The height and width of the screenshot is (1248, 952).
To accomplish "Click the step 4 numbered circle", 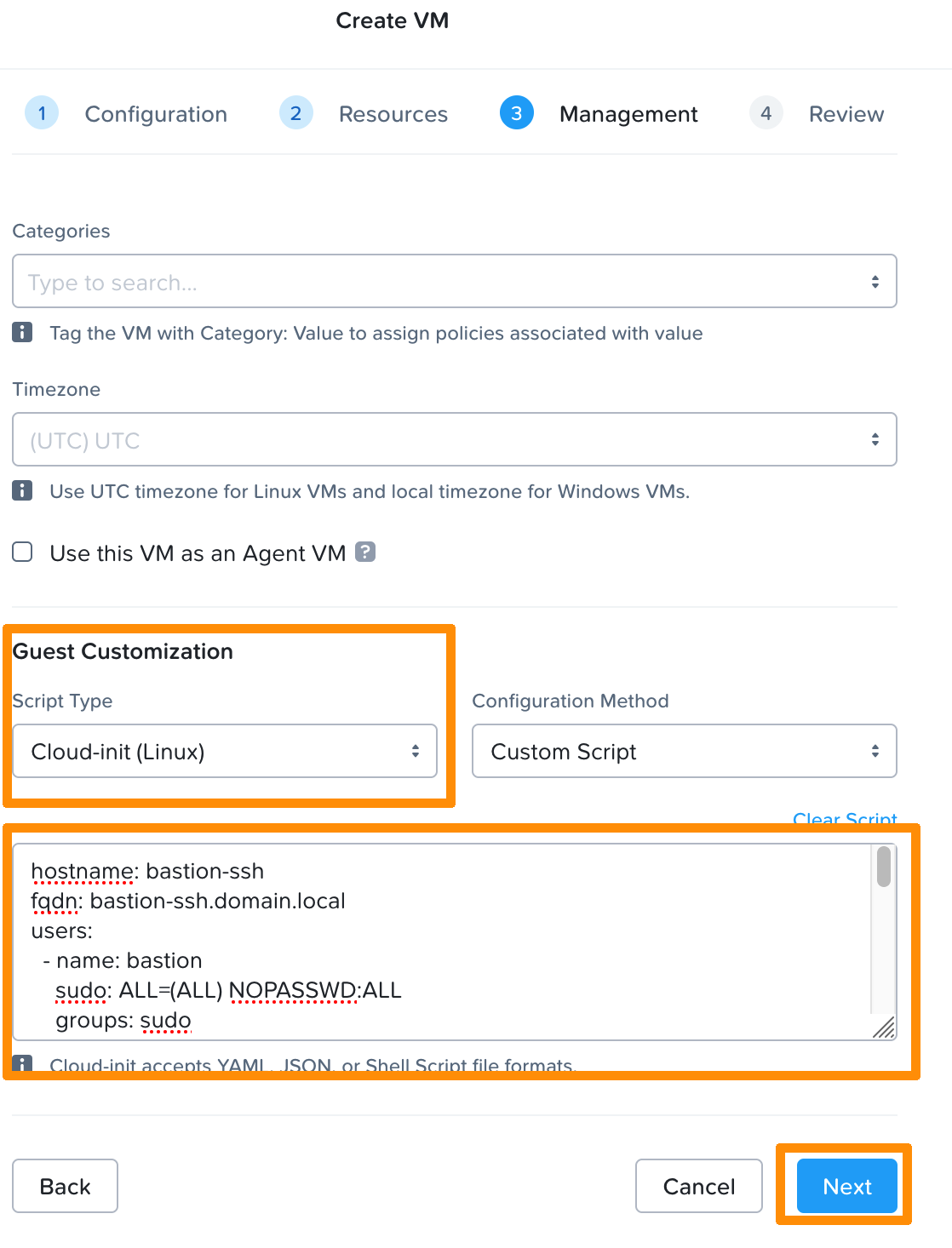I will coord(766,112).
